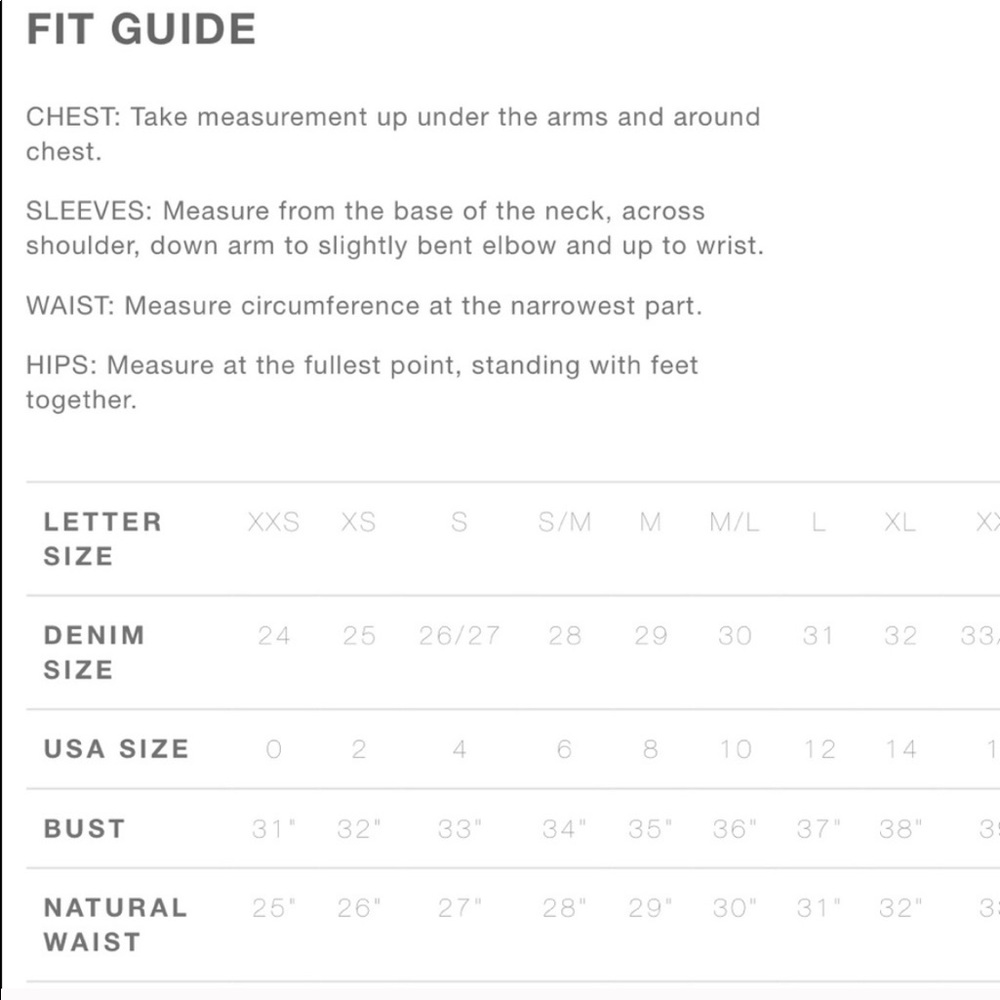Click the NATURAL WAIST row label

pos(115,925)
